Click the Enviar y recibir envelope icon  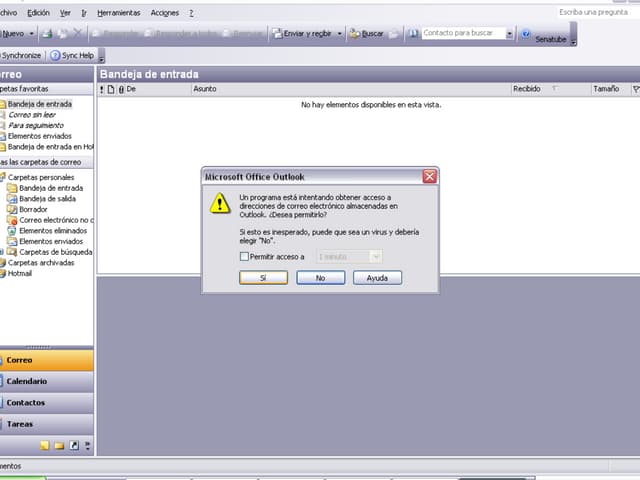[278, 33]
